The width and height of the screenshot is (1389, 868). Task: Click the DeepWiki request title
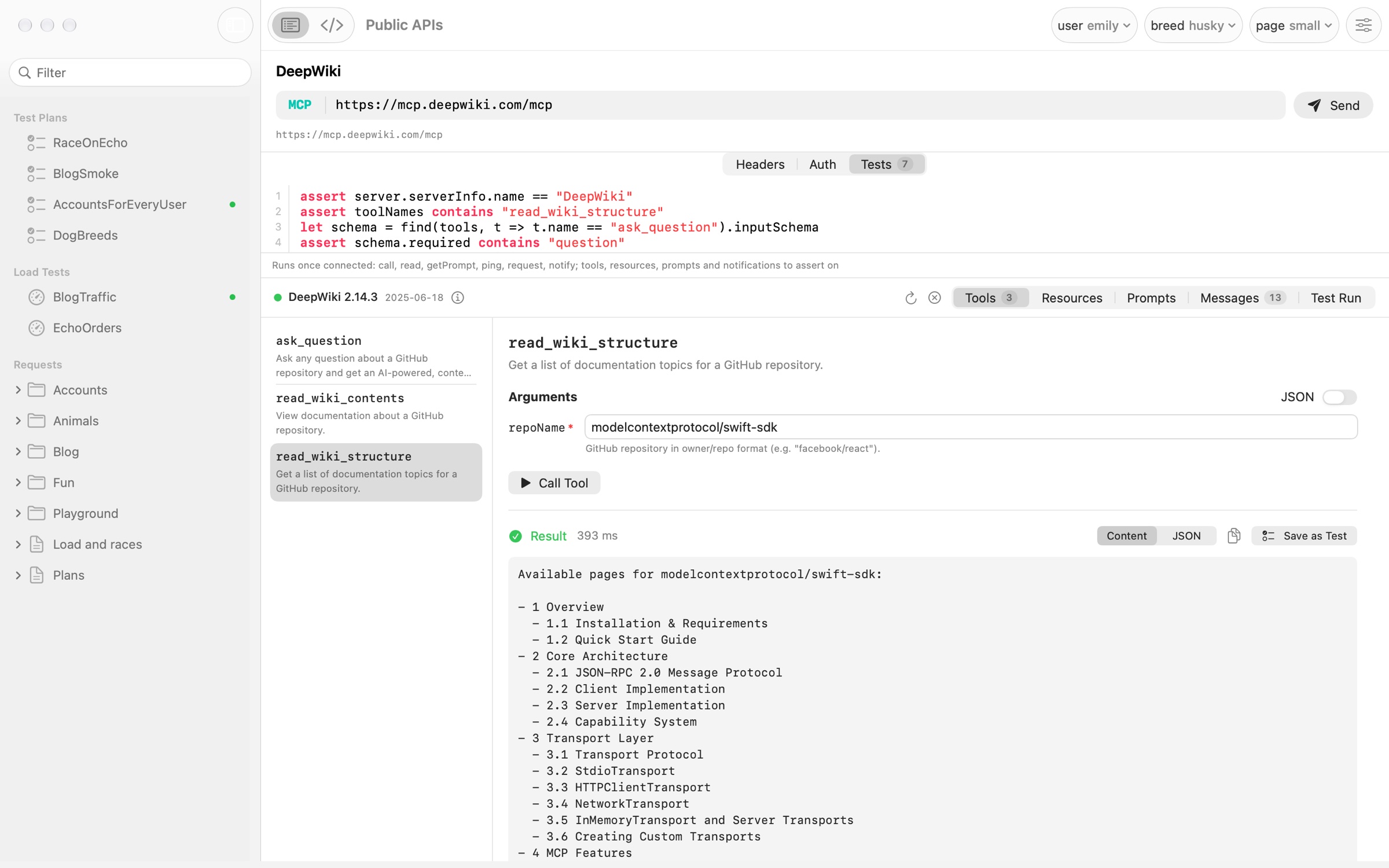(308, 71)
